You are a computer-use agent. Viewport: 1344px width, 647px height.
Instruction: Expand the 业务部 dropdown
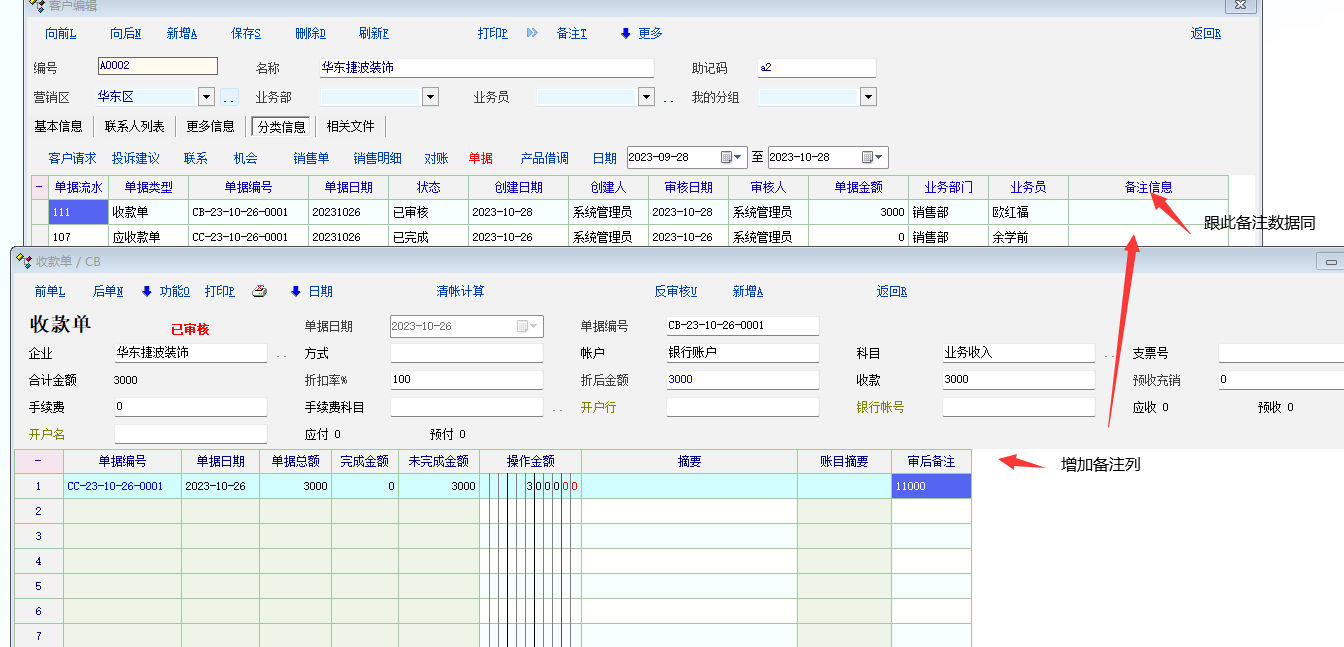click(x=430, y=97)
